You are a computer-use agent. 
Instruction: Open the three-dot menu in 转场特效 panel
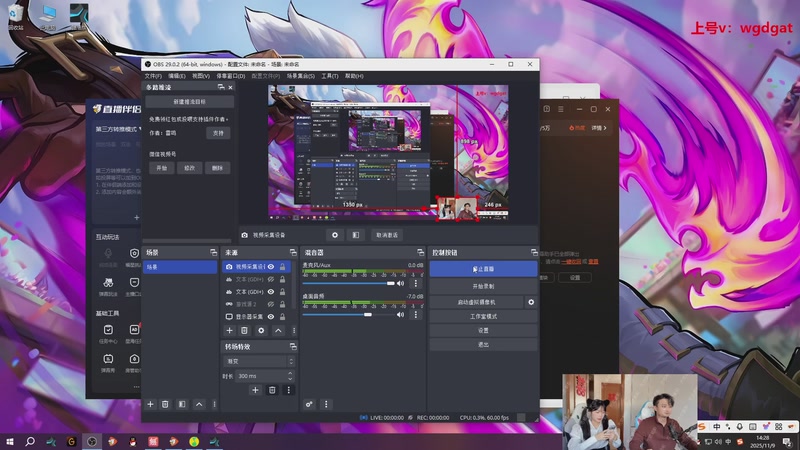tap(288, 390)
